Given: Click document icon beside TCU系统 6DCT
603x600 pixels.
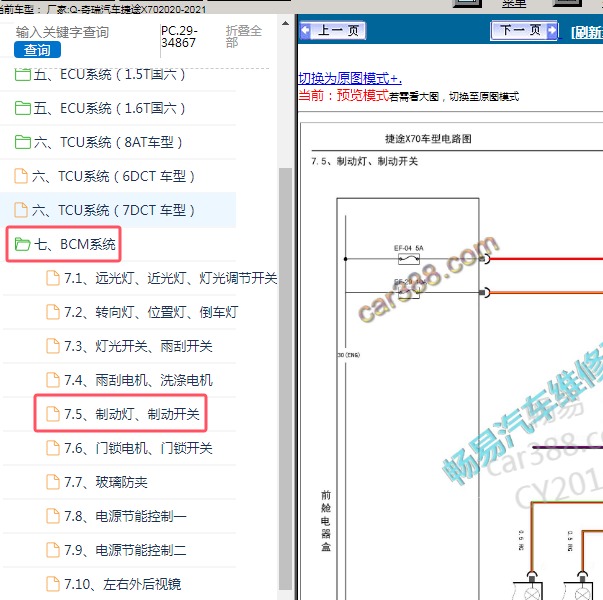Looking at the screenshot, I should 21,176.
